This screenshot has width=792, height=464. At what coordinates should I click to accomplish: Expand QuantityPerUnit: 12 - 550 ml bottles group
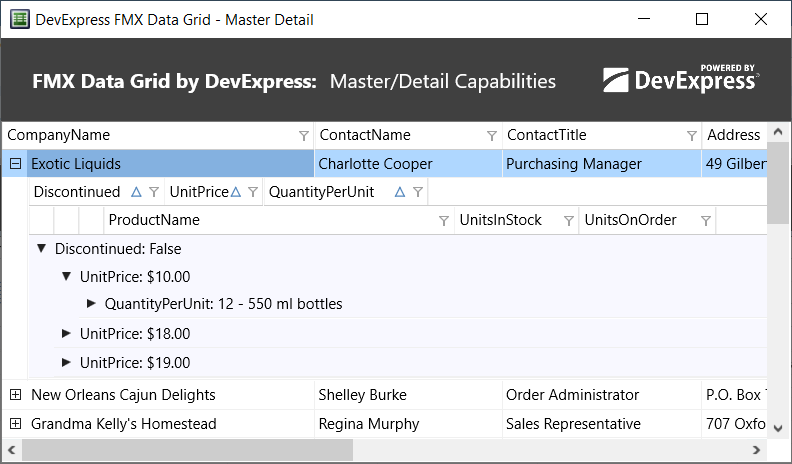coord(91,303)
